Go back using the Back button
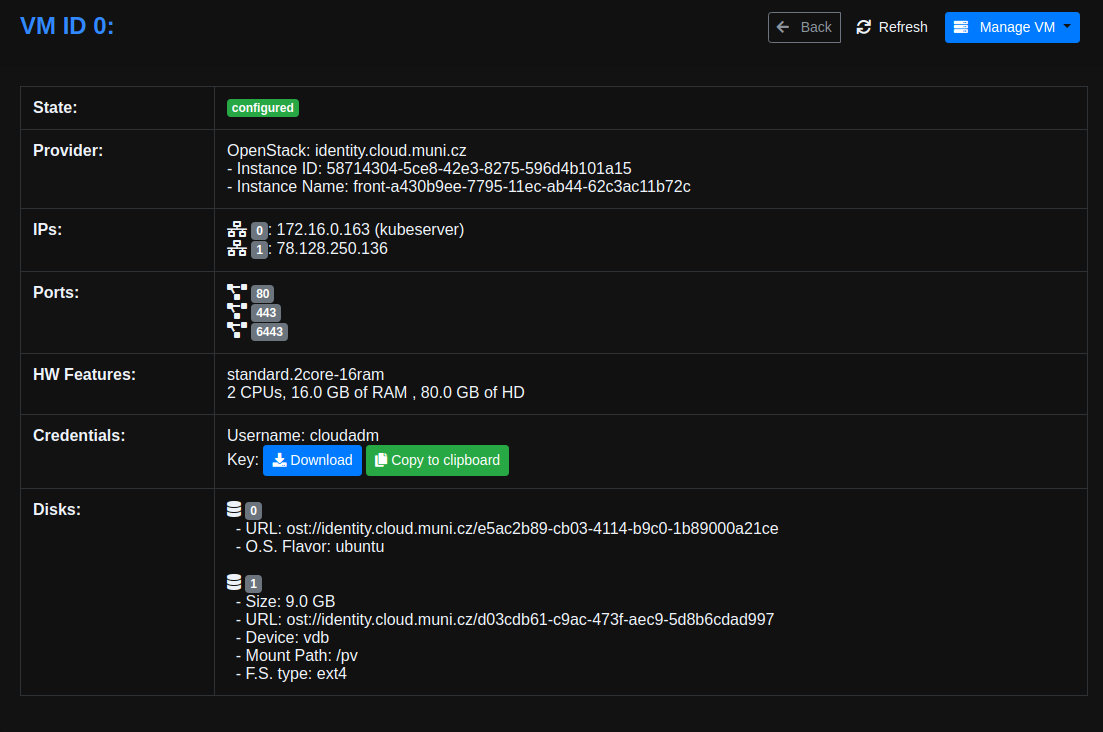This screenshot has height=732, width=1103. point(804,27)
